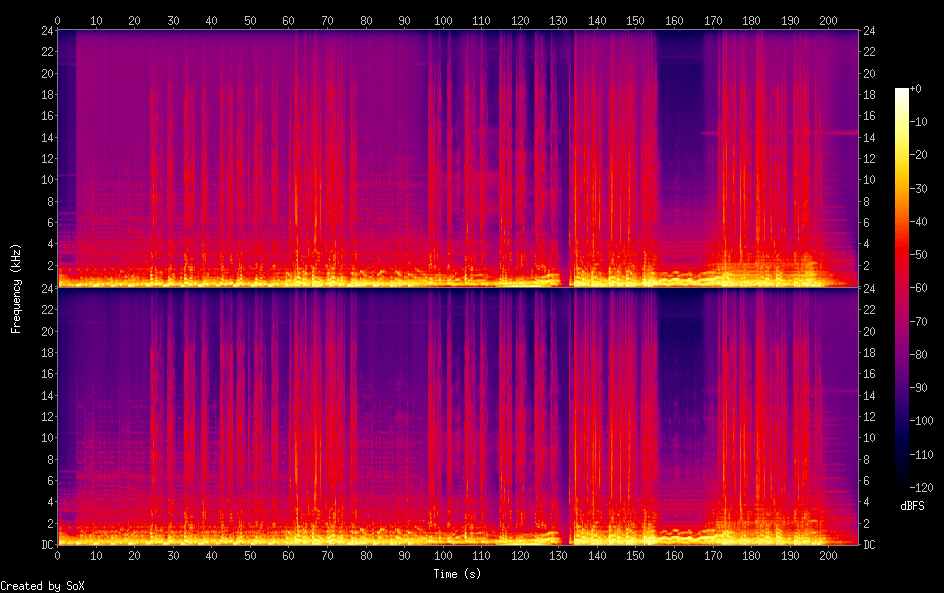Click '160' on the top time axis
The width and height of the screenshot is (944, 593).
point(674,20)
